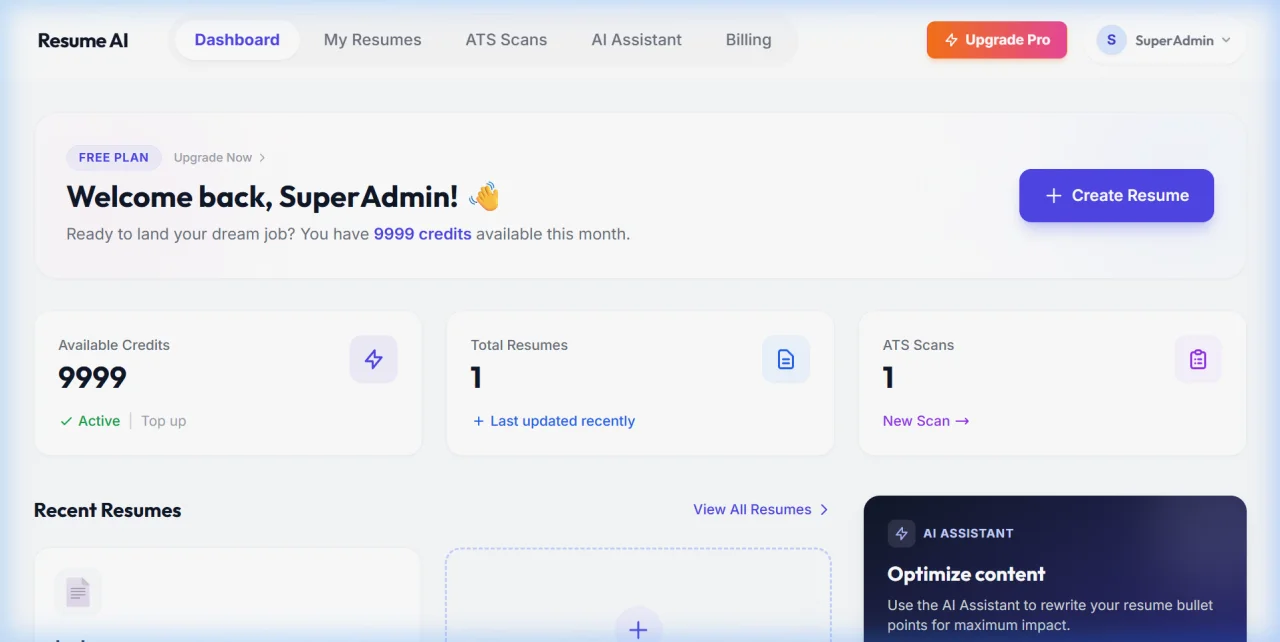Start a New Scan link
The width and height of the screenshot is (1280, 642).
(x=926, y=421)
